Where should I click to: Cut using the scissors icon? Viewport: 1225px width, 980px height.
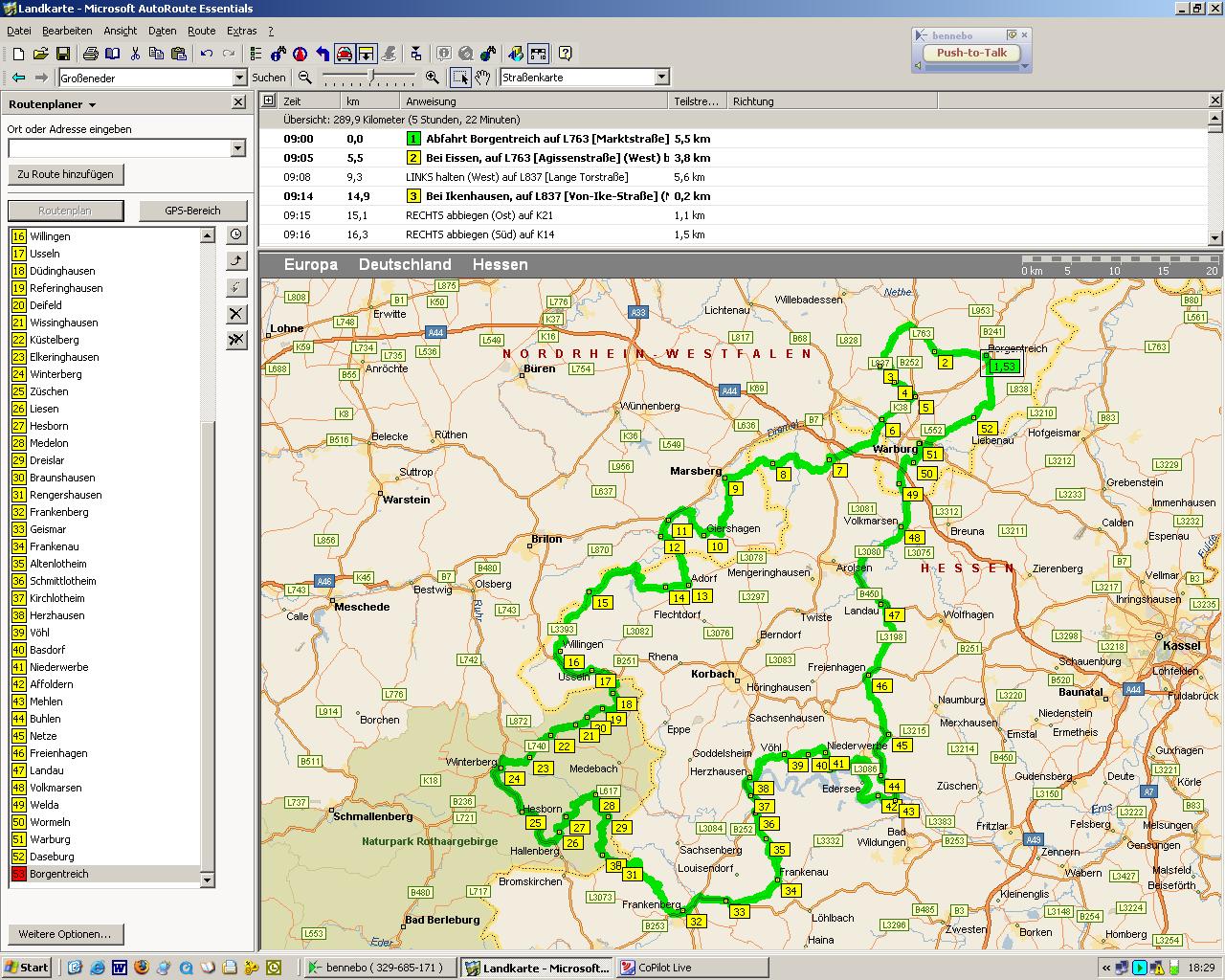tap(135, 54)
